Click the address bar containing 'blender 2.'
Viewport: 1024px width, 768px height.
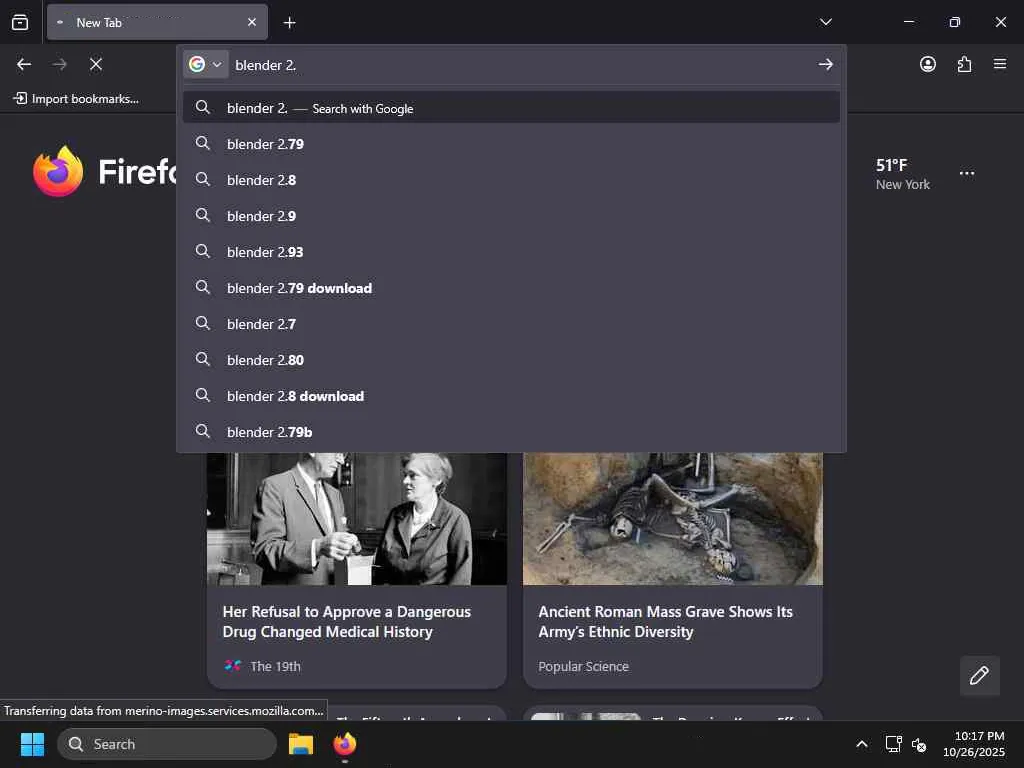521,65
